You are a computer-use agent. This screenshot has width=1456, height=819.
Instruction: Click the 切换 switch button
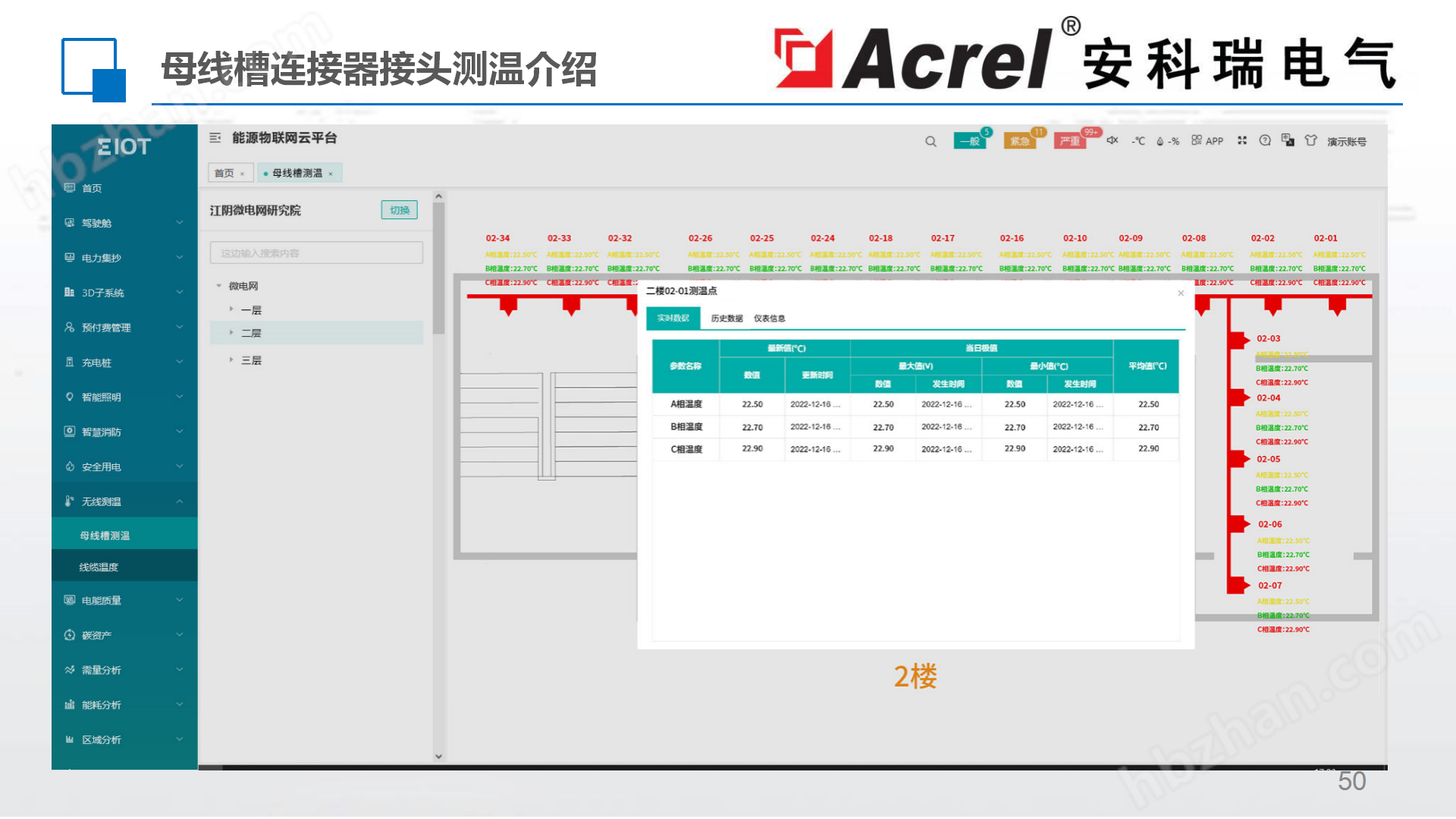pyautogui.click(x=400, y=210)
